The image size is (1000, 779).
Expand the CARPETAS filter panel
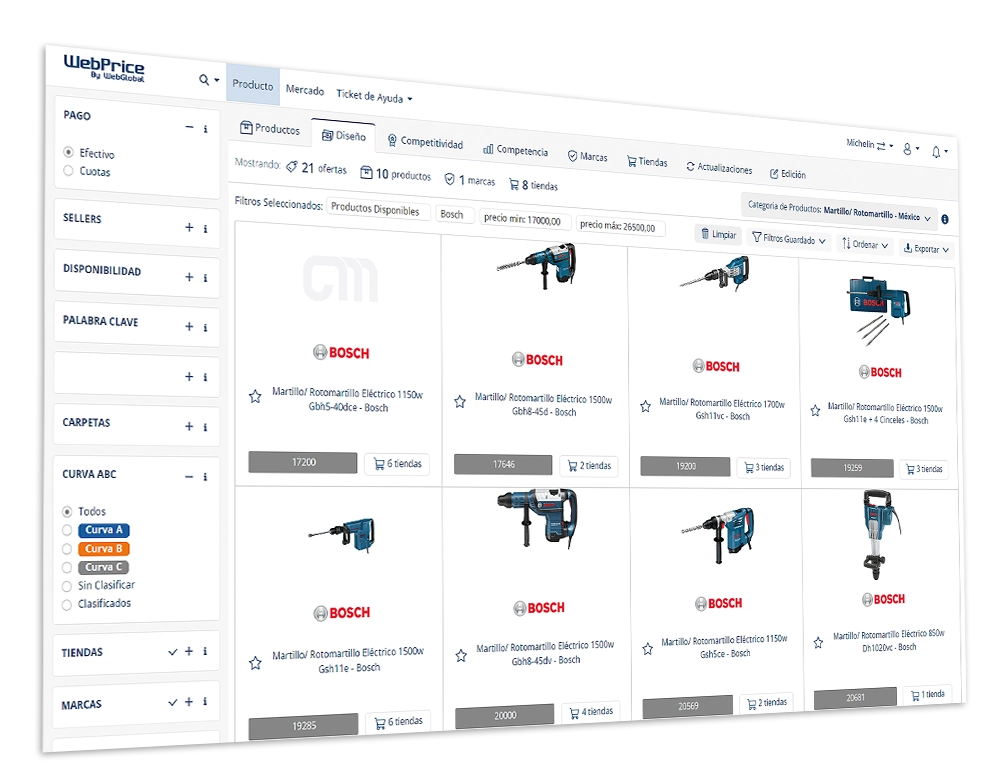[189, 426]
